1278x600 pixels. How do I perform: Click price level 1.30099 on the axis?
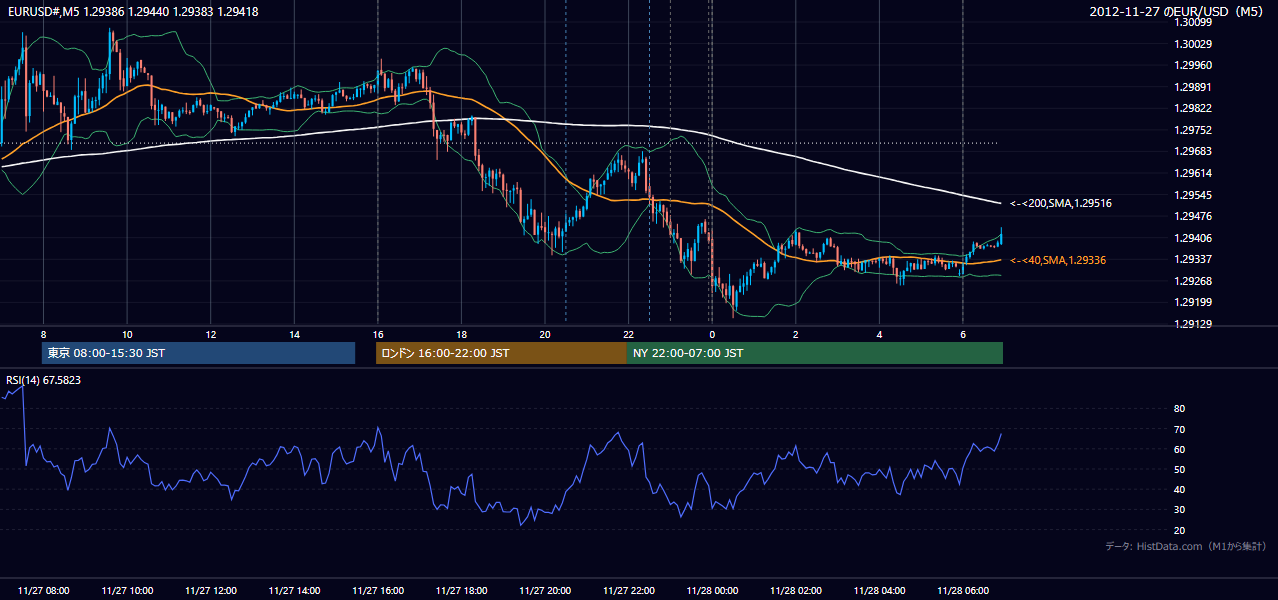[1194, 22]
